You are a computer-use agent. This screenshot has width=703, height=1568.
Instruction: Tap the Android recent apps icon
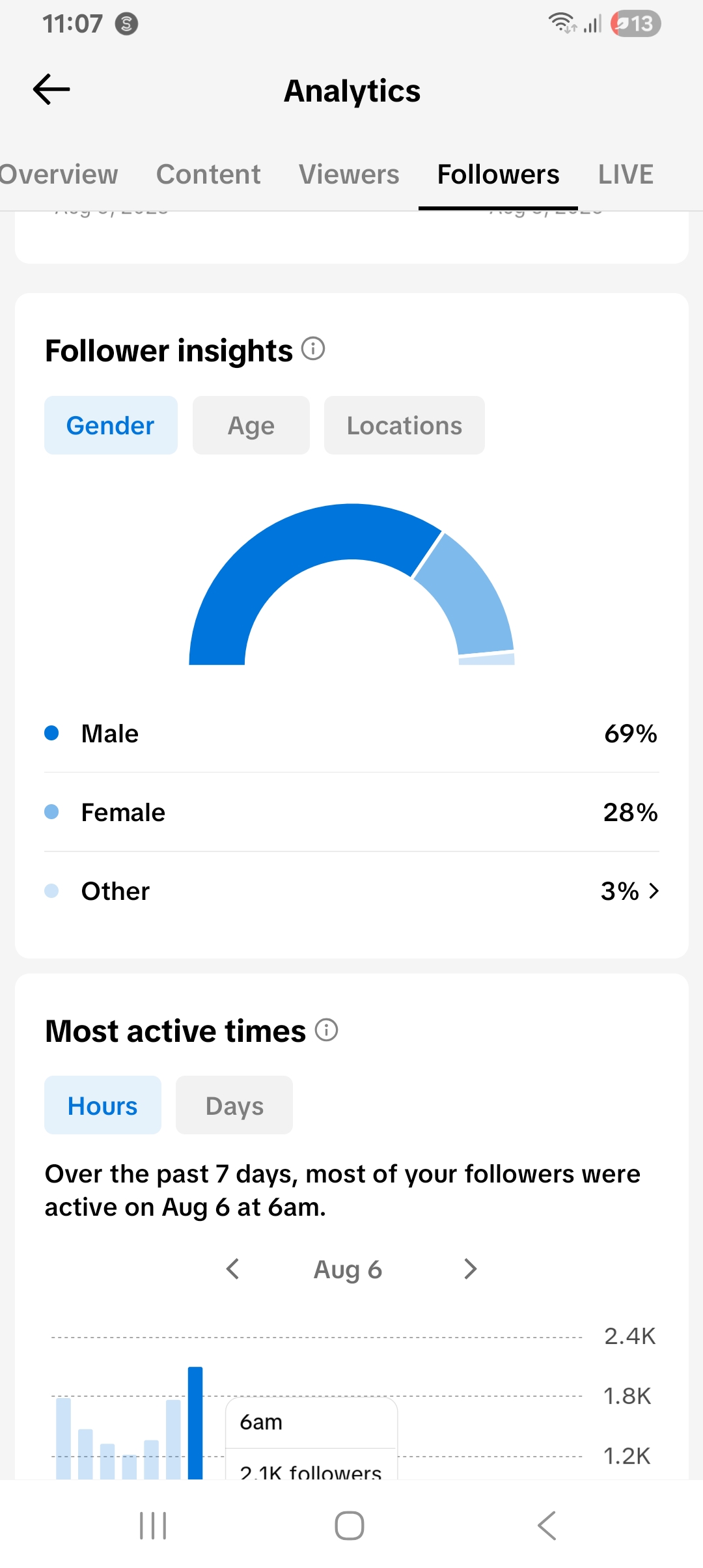coord(154,1526)
